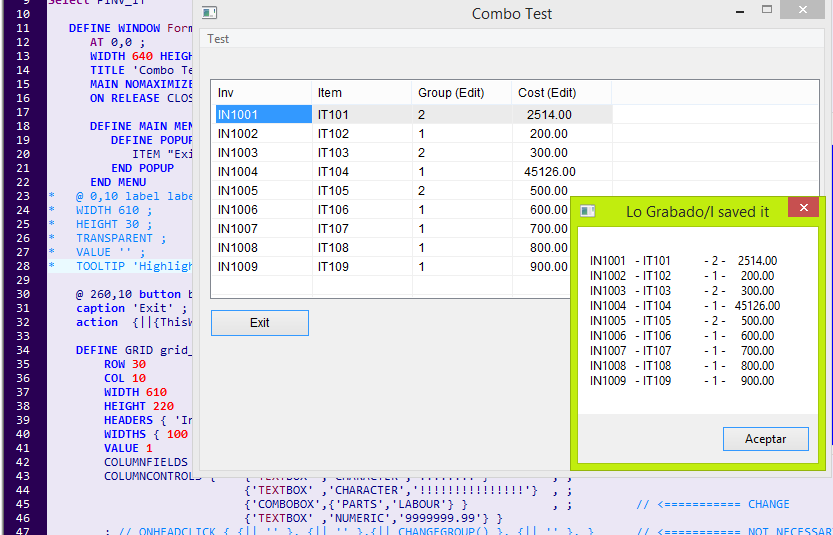This screenshot has height=535, width=833.
Task: Click the Item column header
Action: (x=362, y=93)
